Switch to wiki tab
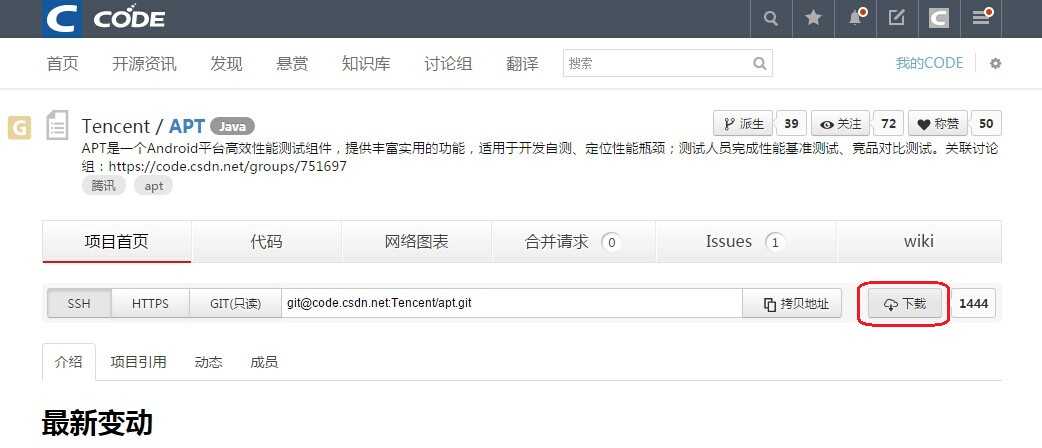 (919, 241)
